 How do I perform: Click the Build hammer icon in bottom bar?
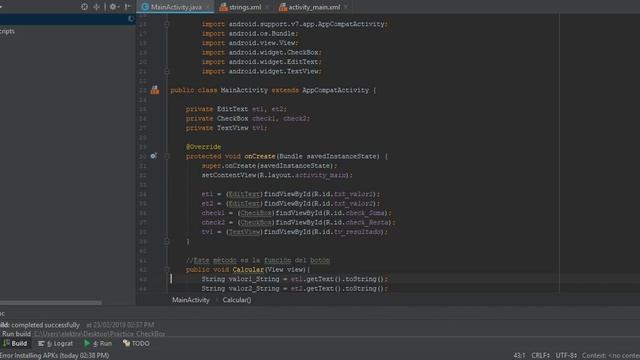coord(6,343)
